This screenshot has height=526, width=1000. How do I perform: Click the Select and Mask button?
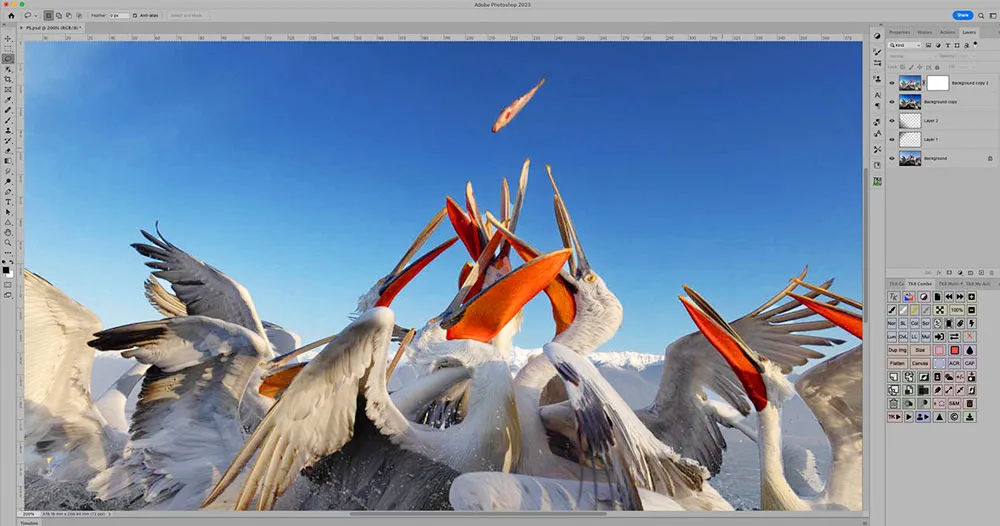click(x=187, y=16)
